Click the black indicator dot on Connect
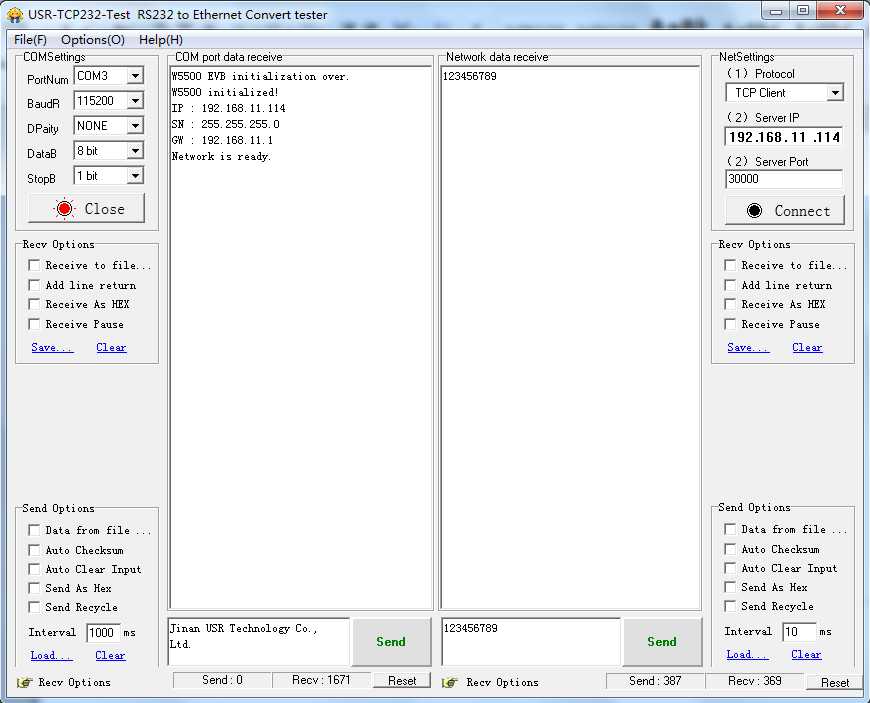The width and height of the screenshot is (870, 703). click(754, 210)
